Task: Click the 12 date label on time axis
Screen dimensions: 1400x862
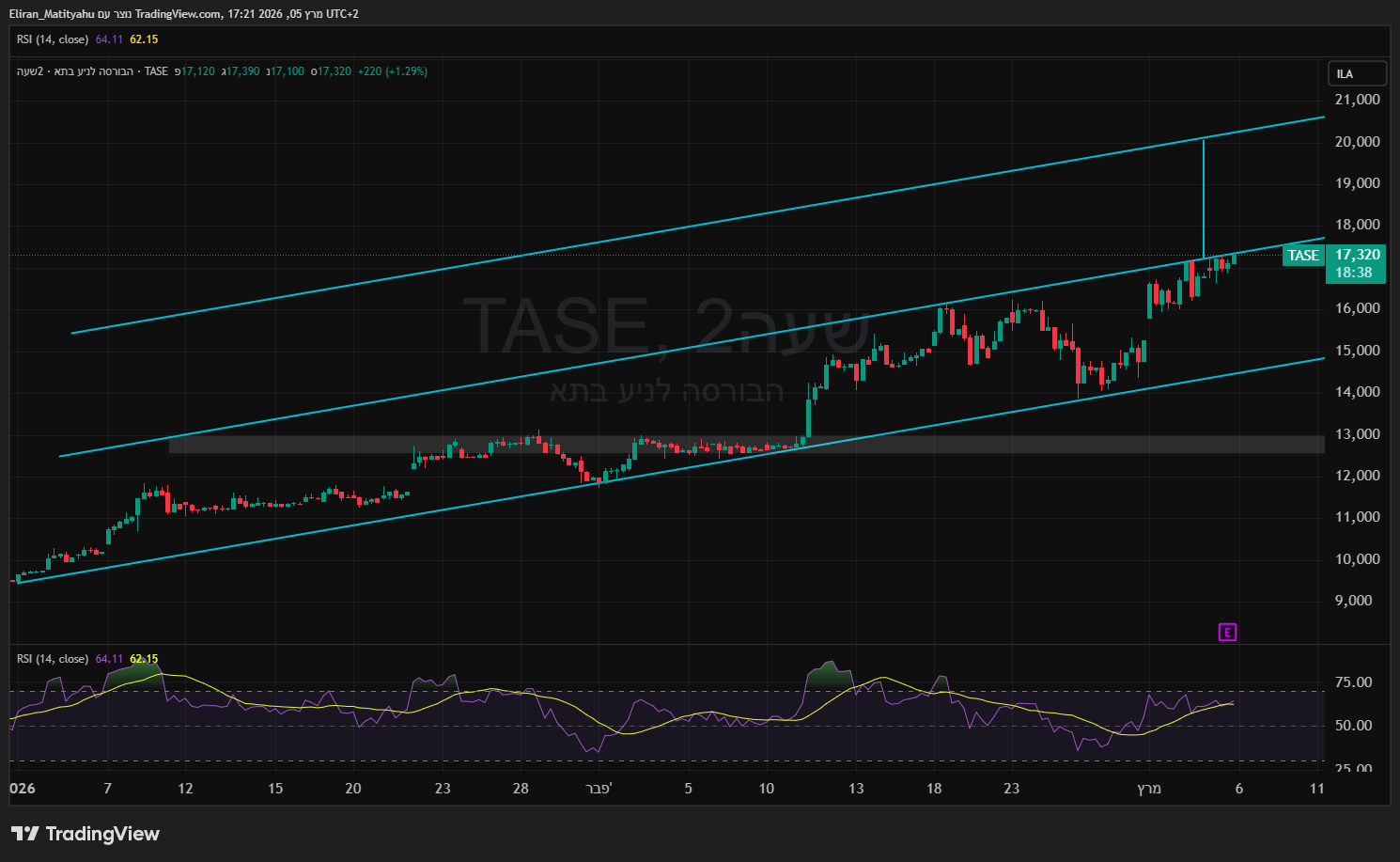Action: click(185, 789)
